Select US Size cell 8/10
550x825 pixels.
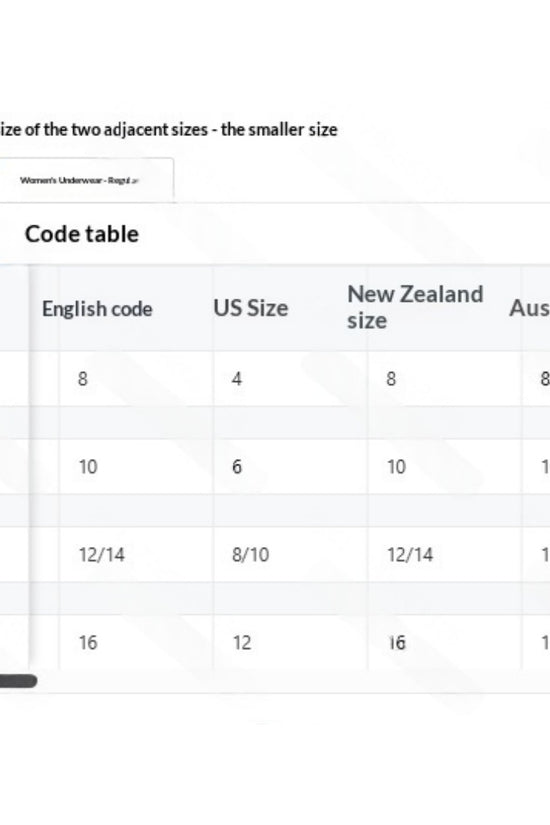[x=251, y=555]
